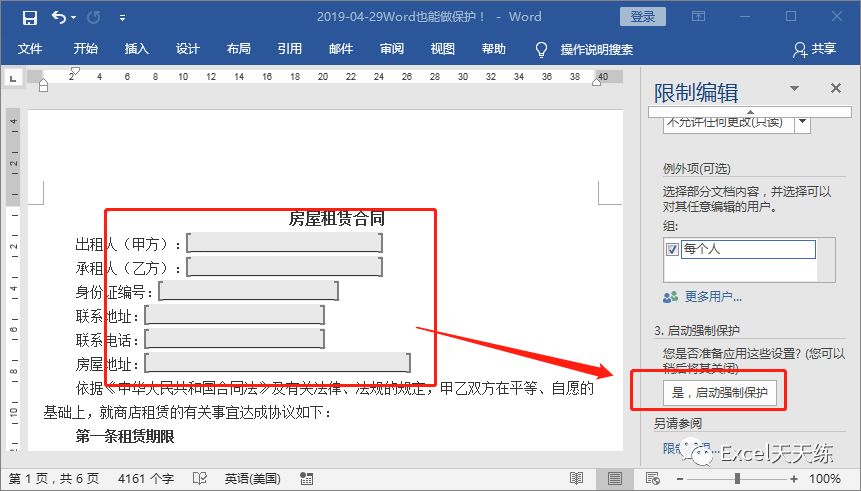
Task: Click the 身份证编号 input field
Action: 248,291
